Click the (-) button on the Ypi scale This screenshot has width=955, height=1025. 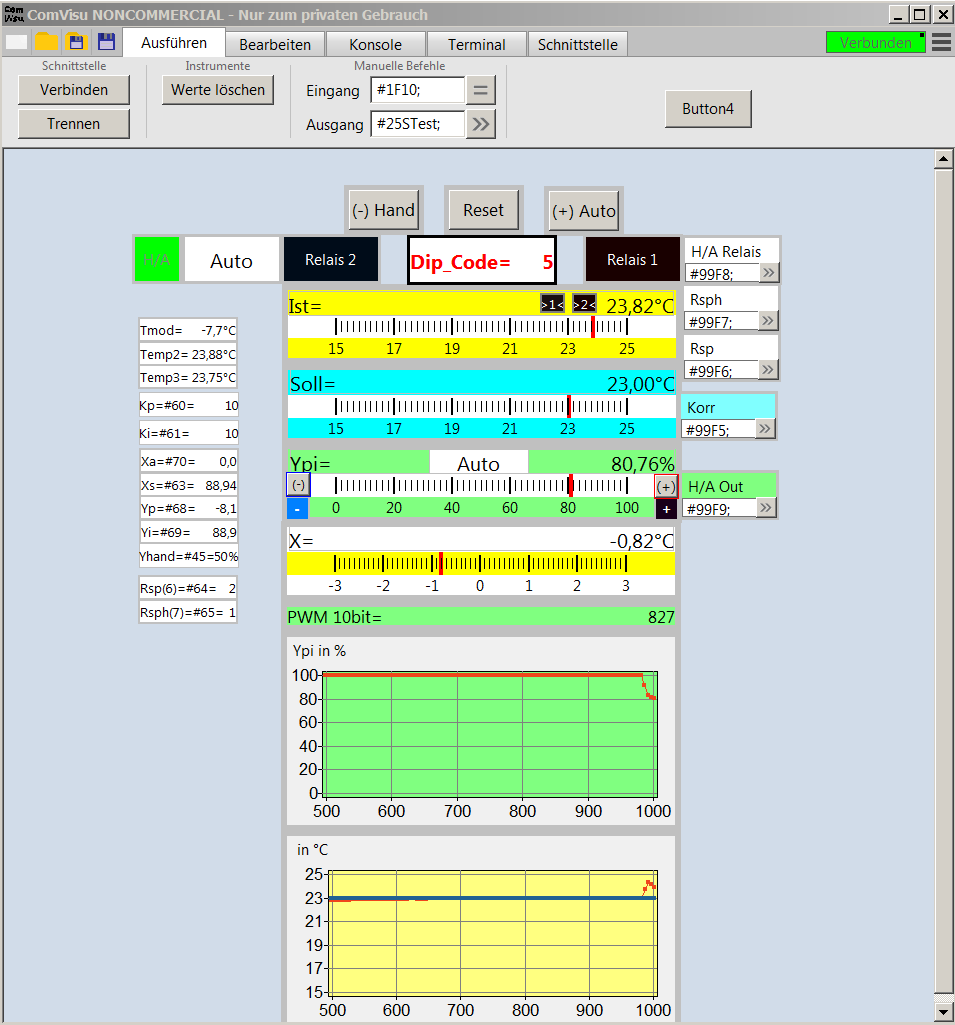(x=298, y=485)
